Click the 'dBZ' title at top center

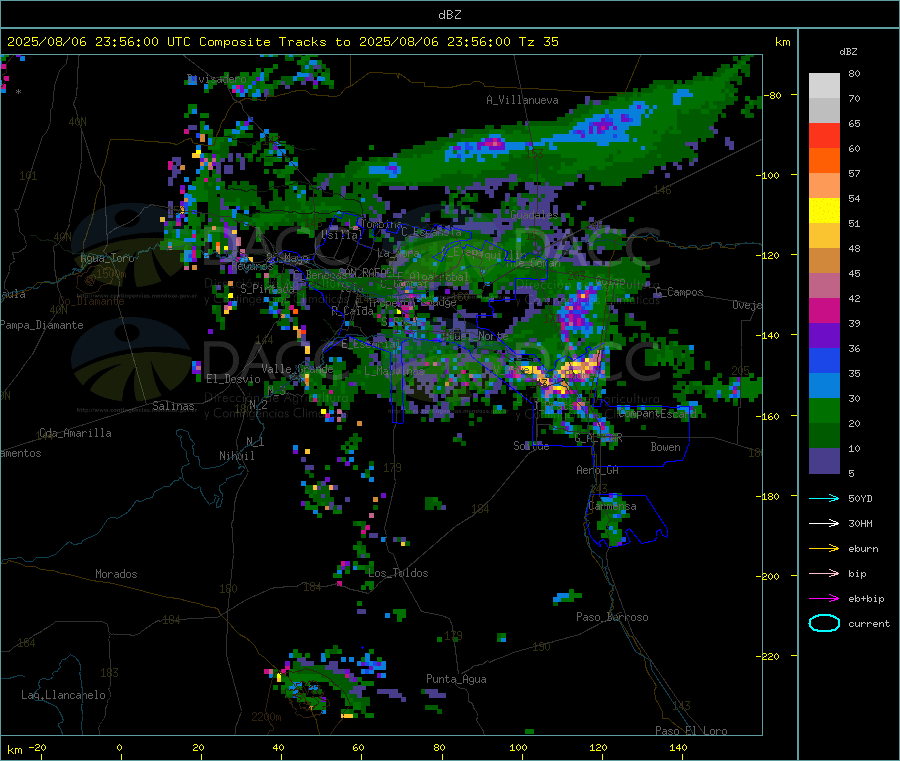[449, 15]
